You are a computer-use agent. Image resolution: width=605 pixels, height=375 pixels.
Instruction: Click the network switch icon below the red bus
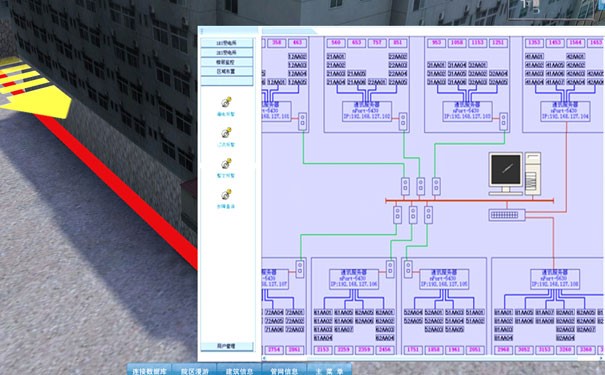[507, 215]
